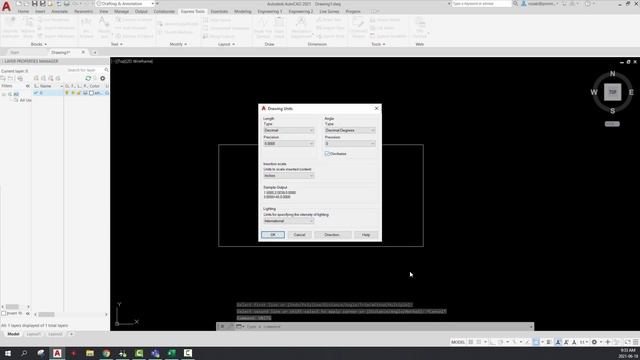Switch to the Manage ribbon tab
640x360 pixels.
pyautogui.click(x=121, y=11)
